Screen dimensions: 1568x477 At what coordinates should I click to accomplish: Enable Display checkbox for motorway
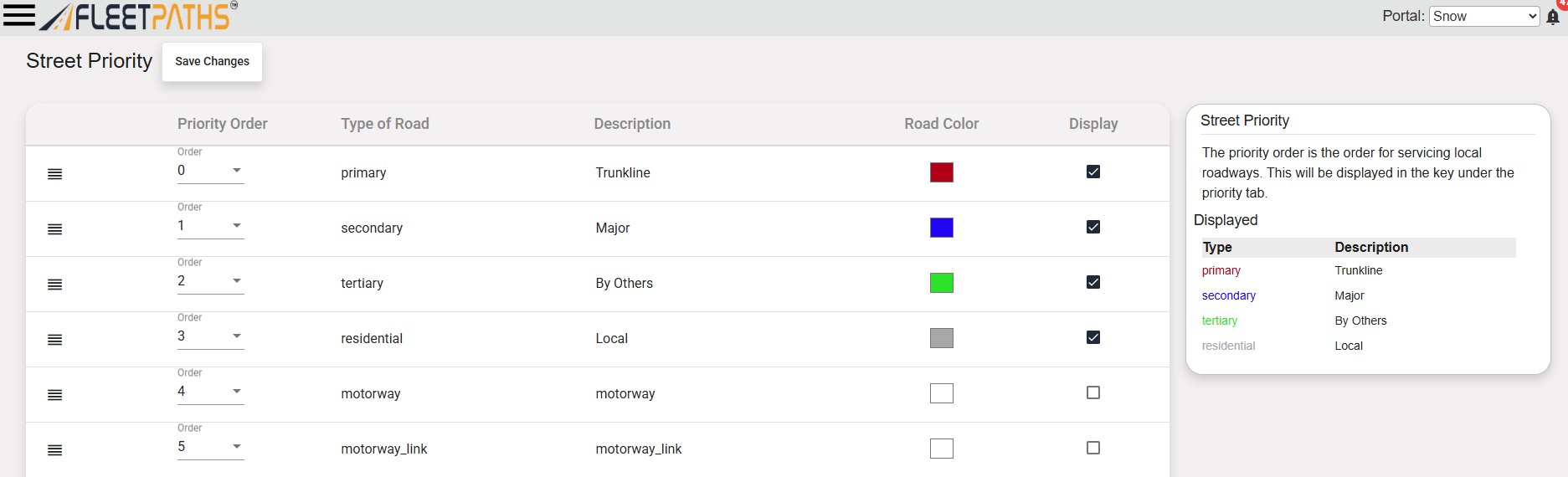1092,392
